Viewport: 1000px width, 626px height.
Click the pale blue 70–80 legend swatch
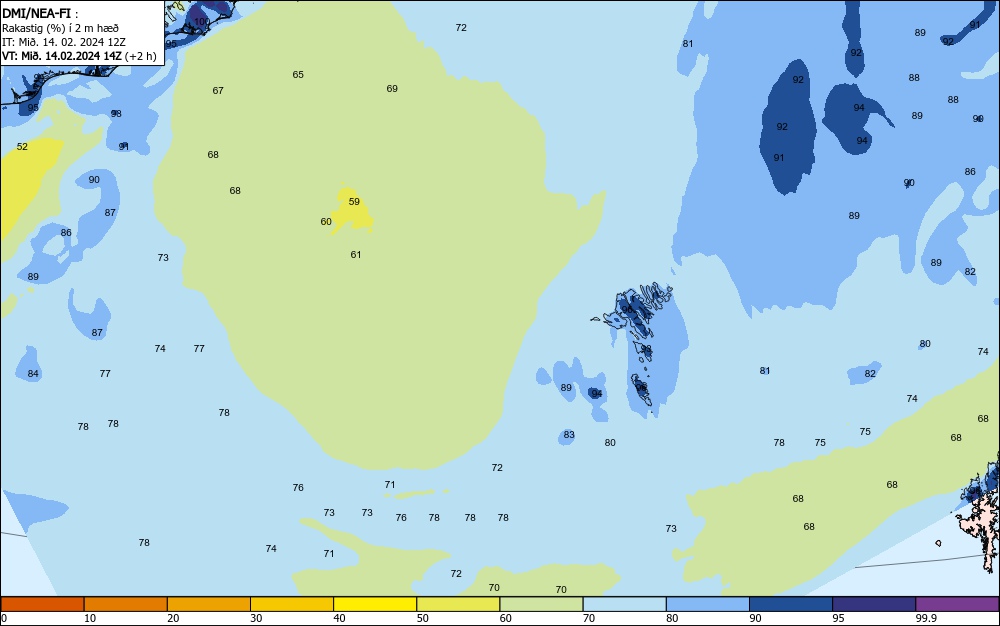pyautogui.click(x=625, y=604)
